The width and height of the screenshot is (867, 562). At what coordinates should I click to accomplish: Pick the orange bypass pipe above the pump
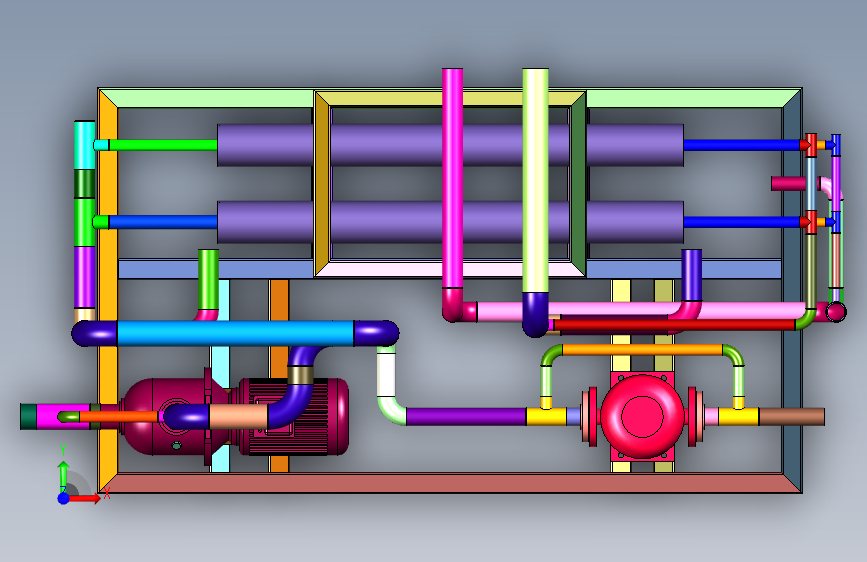tap(642, 350)
